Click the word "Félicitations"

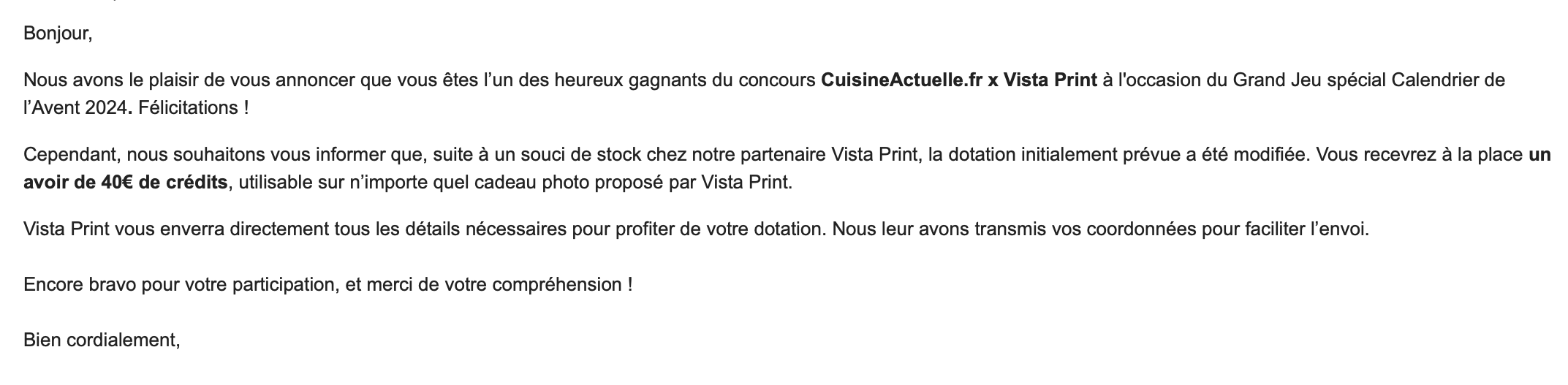[189, 108]
